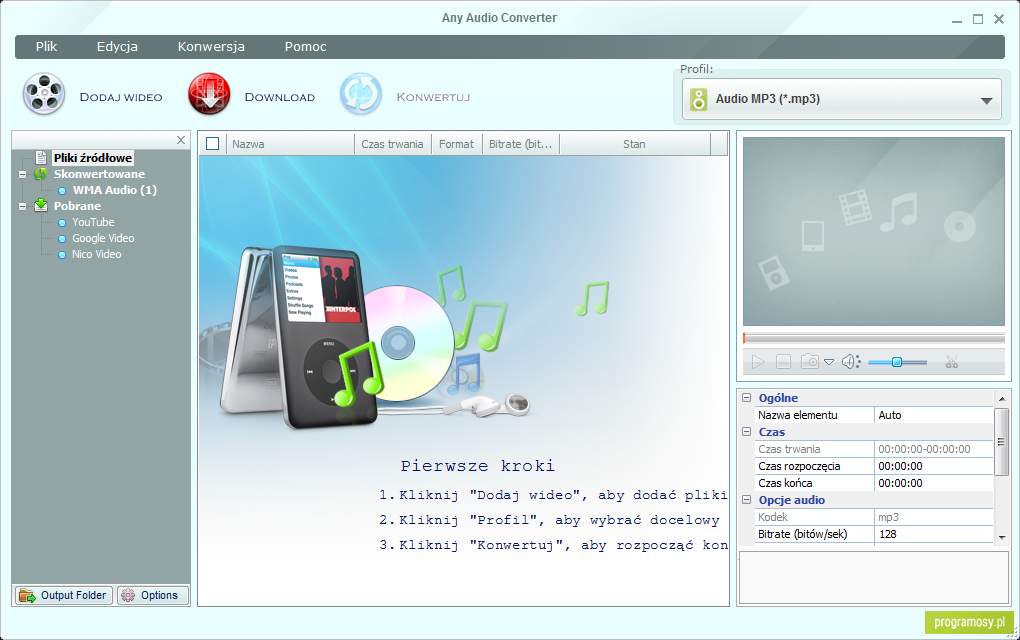Select Pobrane in the tree

(77, 206)
